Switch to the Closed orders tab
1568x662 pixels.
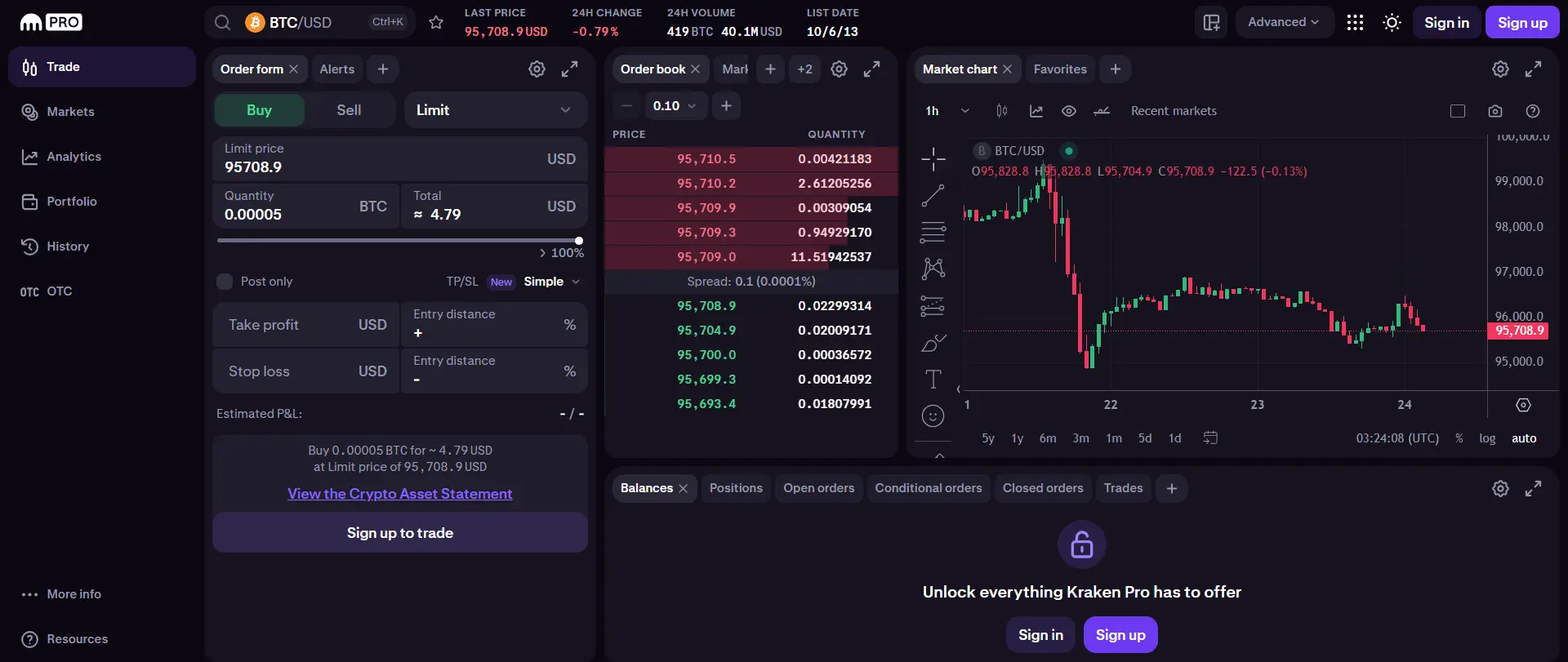tap(1043, 488)
